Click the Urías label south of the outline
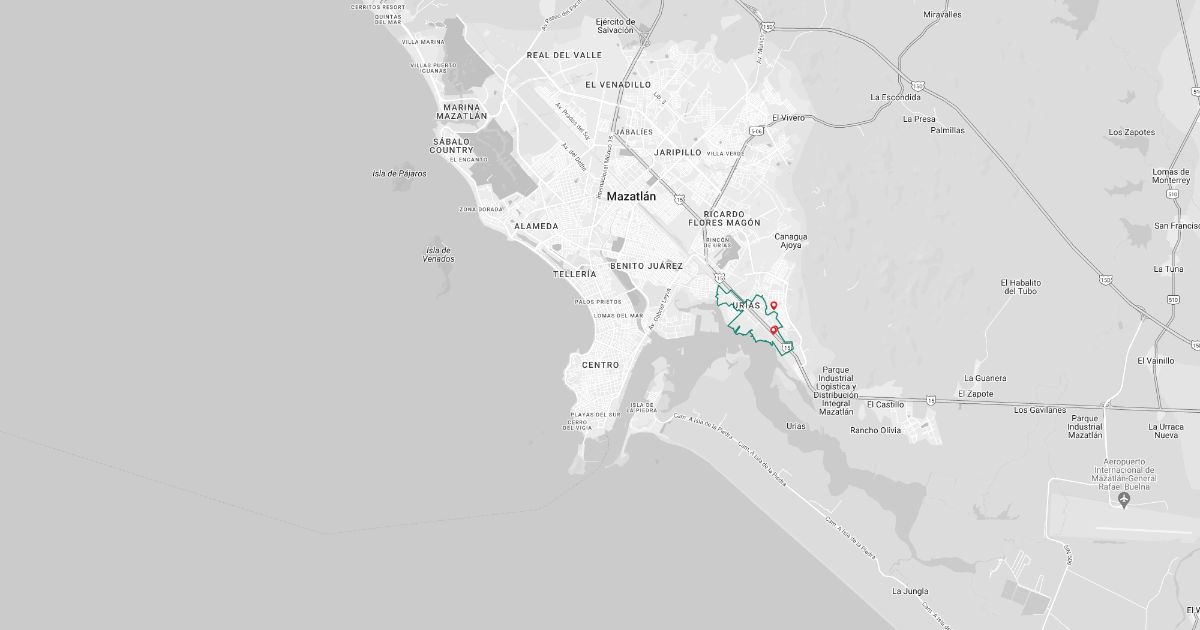 pos(796,426)
